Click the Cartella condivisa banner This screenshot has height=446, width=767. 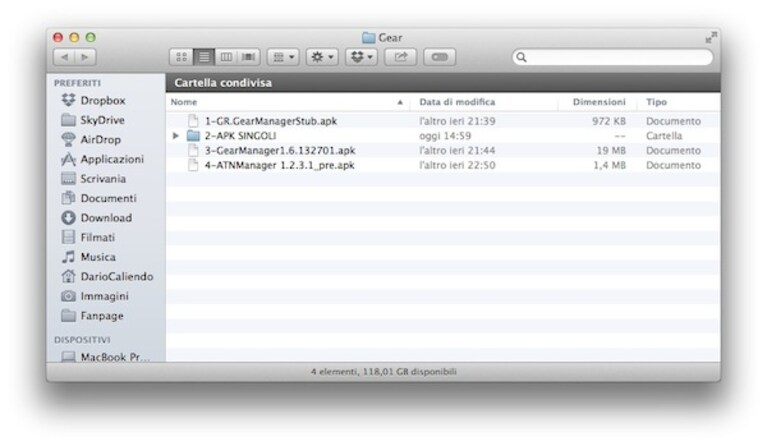tap(443, 83)
